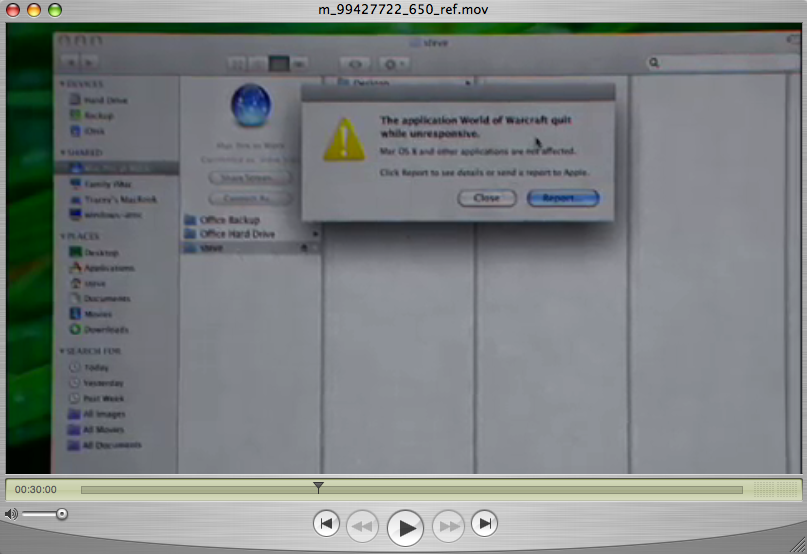Select All Movies under Search For
The width and height of the screenshot is (807, 554).
[x=96, y=429]
